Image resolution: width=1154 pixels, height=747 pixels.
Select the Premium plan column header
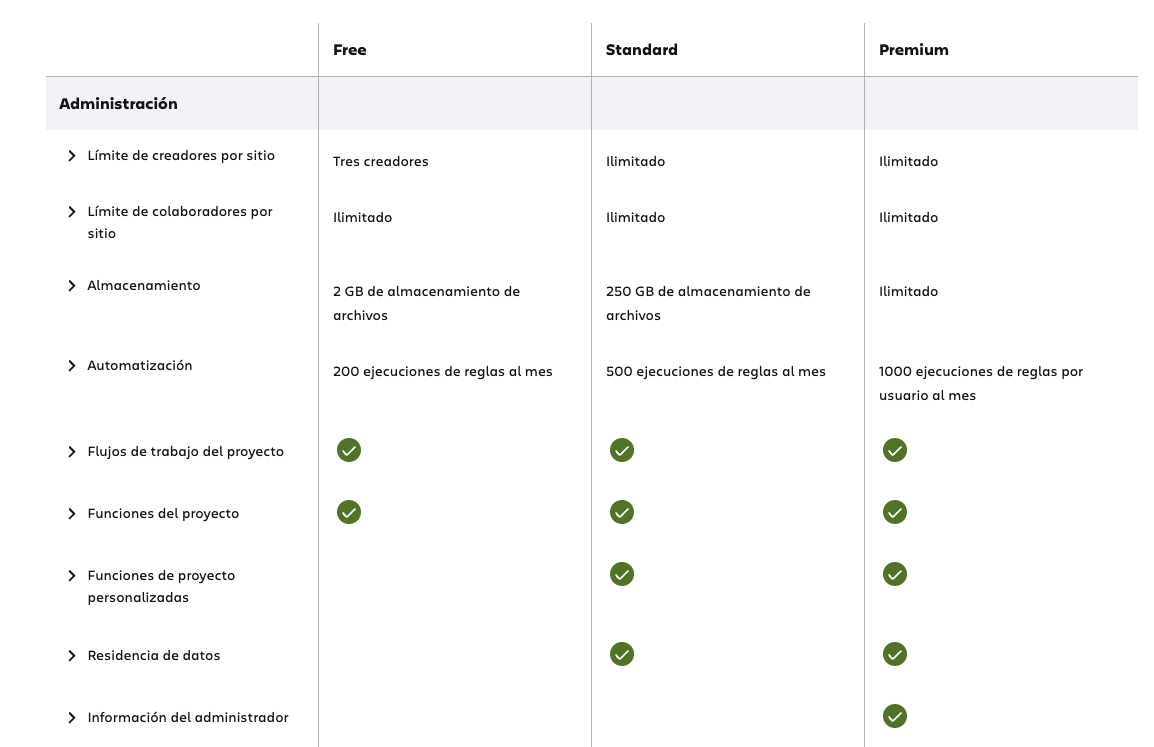913,50
